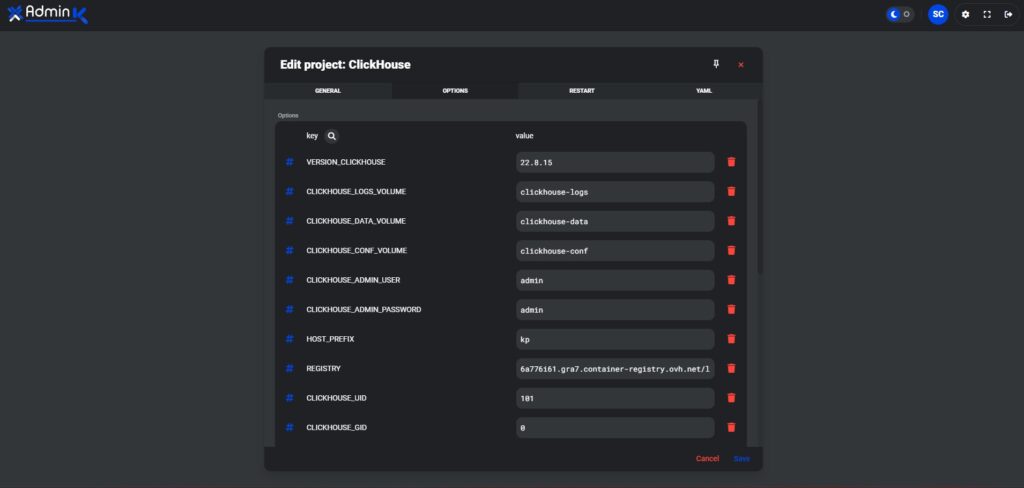
Task: Click the logout icon
Action: pyautogui.click(x=1008, y=14)
